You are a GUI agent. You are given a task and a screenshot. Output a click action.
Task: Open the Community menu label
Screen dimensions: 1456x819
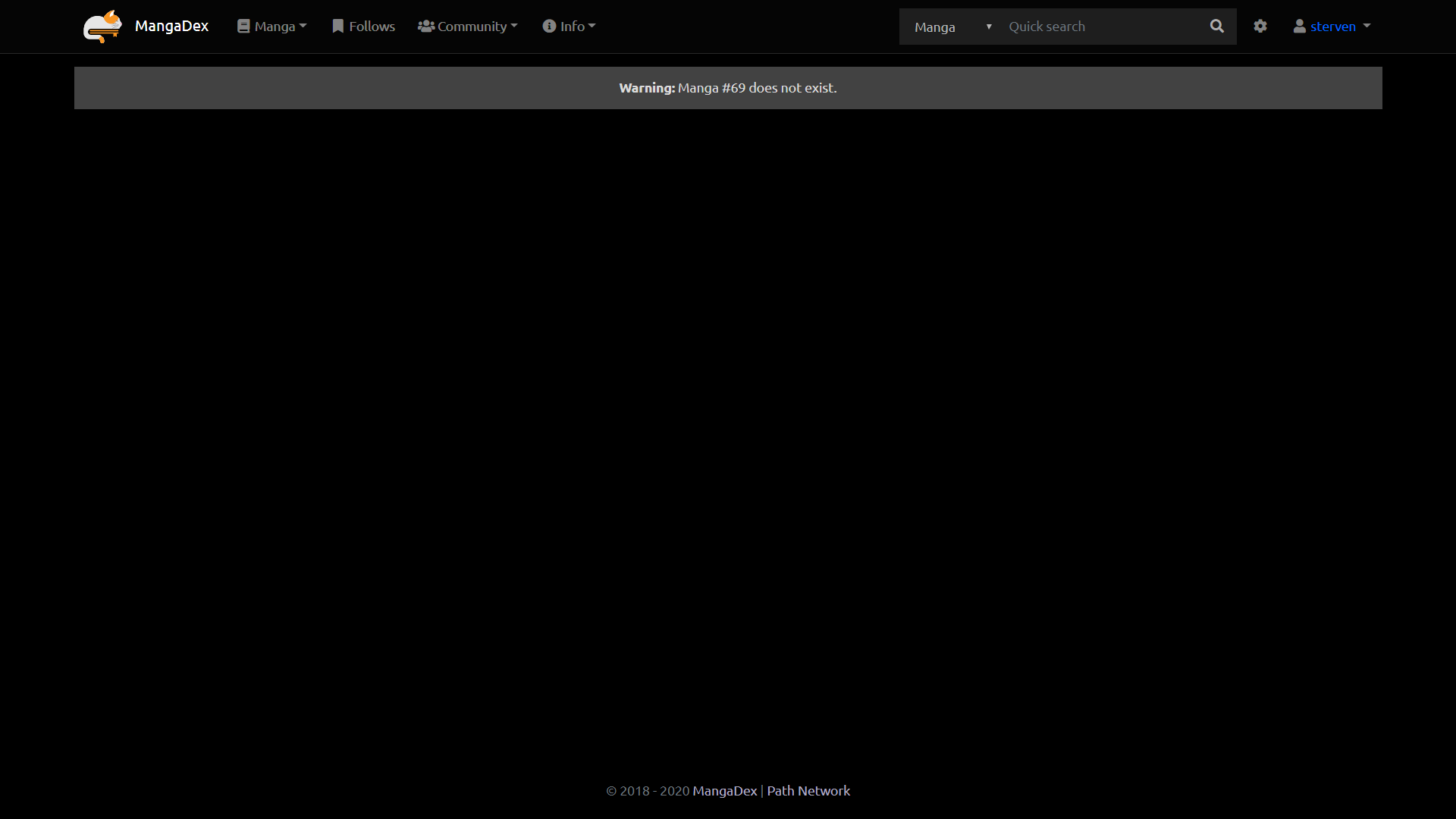coord(472,27)
